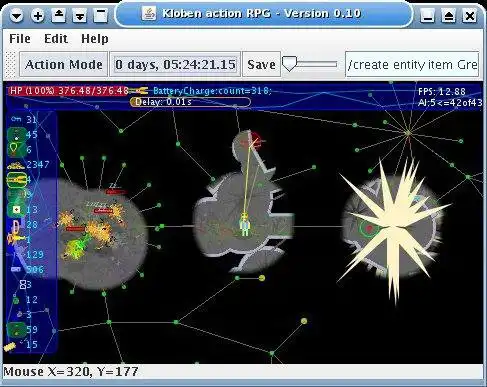
Task: Click the red HP bar showing 376.48/376.48
Action: tap(68, 91)
